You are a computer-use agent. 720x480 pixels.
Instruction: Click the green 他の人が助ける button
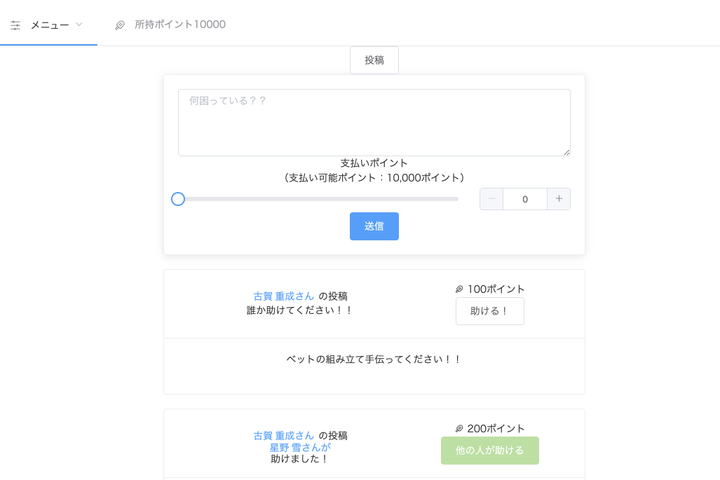(x=490, y=450)
